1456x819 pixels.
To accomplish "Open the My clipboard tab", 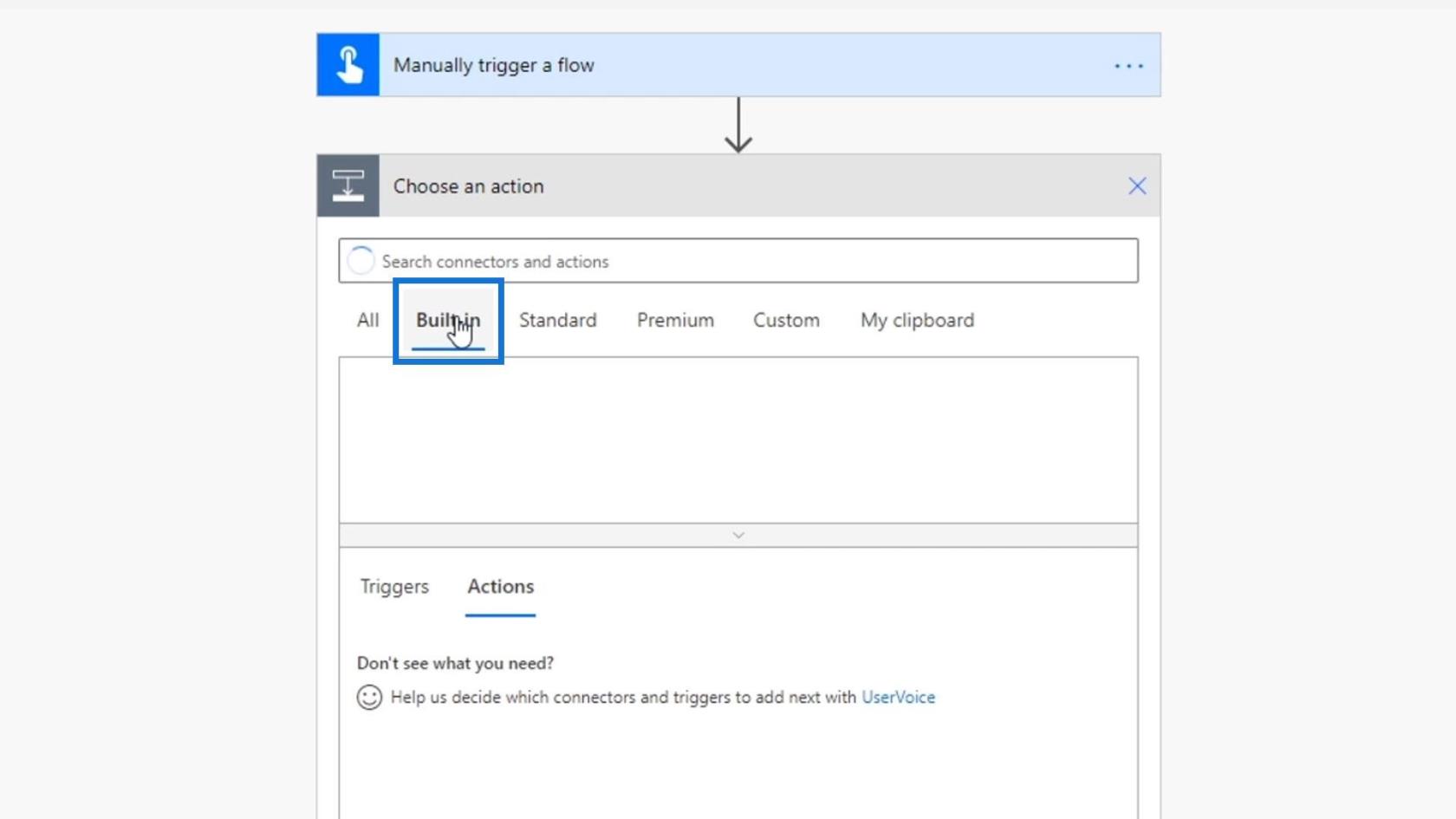I will [917, 320].
